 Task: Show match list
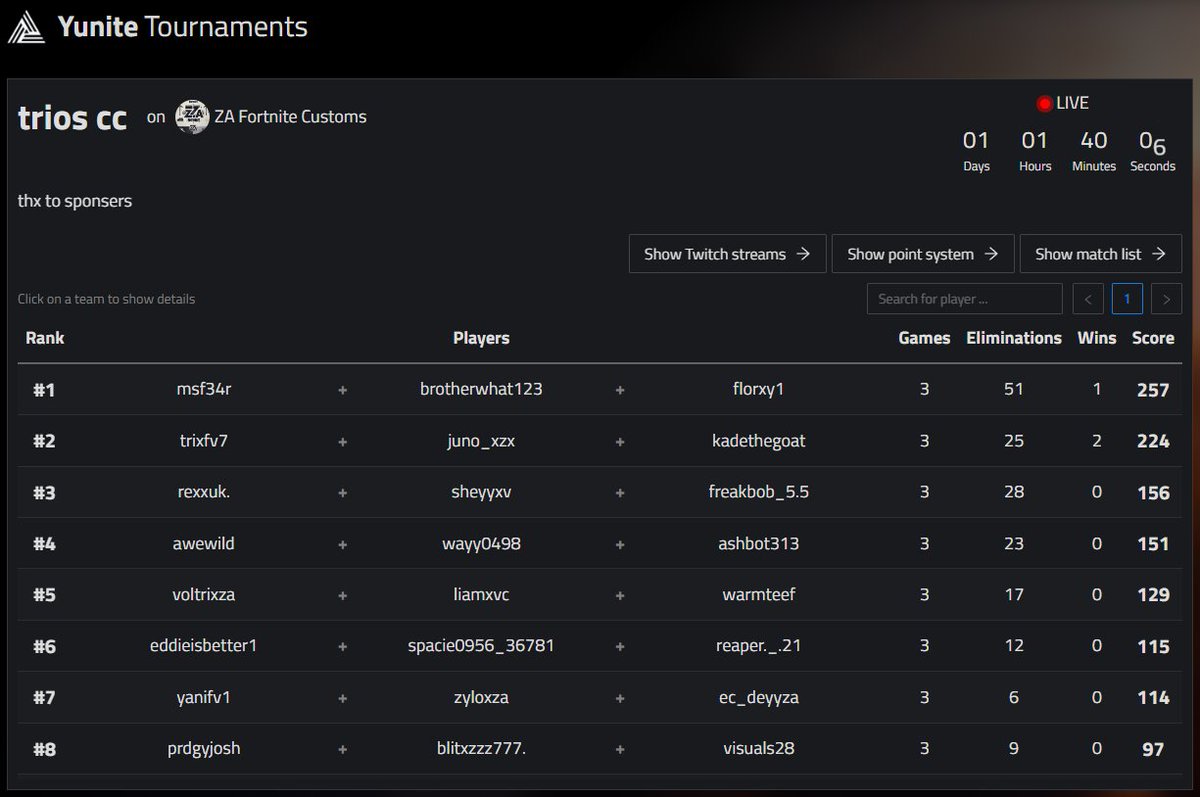click(x=1101, y=254)
